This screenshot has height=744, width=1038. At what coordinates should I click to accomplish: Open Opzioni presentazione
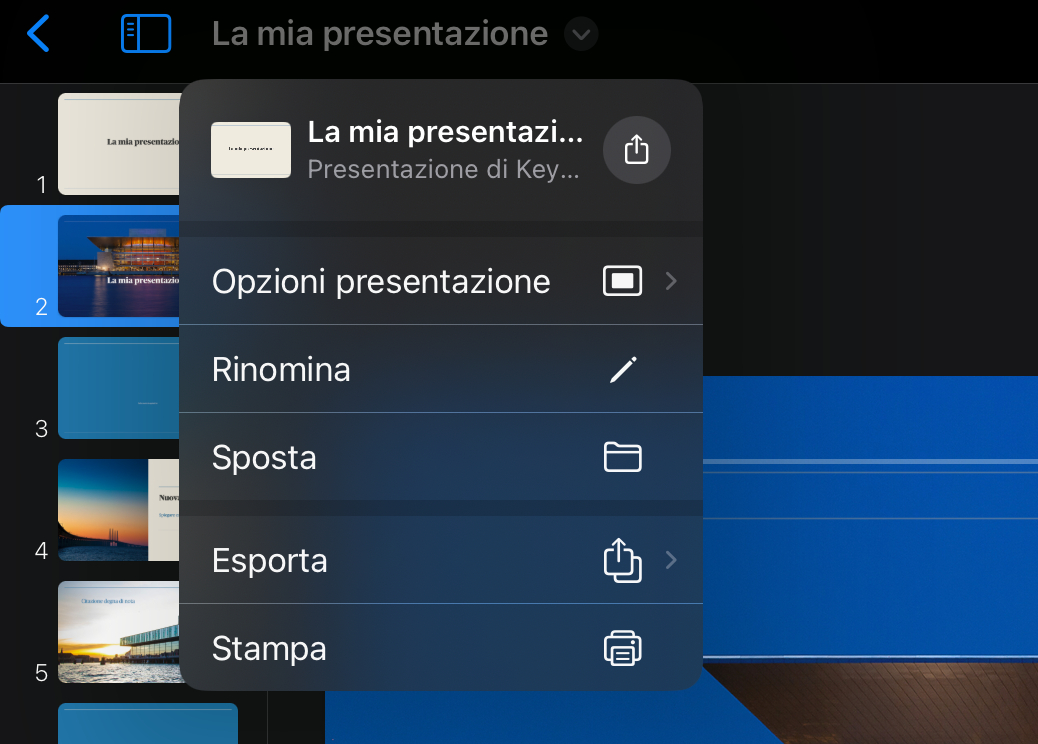point(380,281)
